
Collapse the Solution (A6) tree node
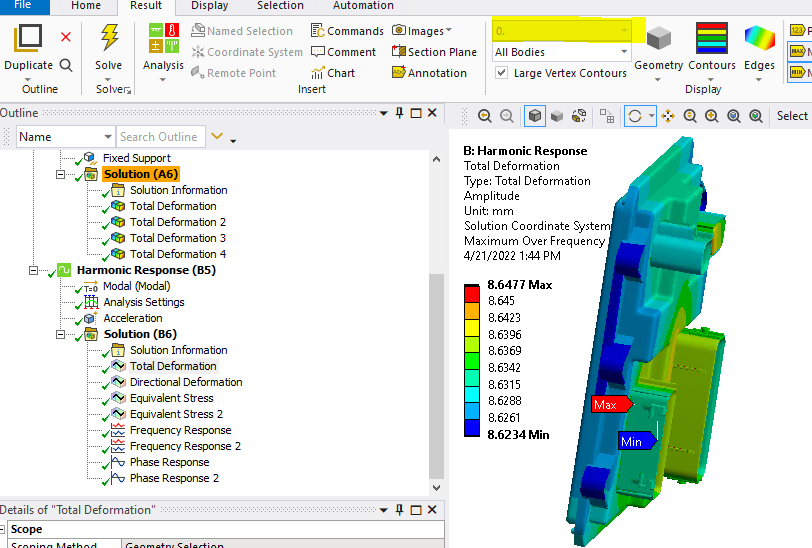pos(61,174)
